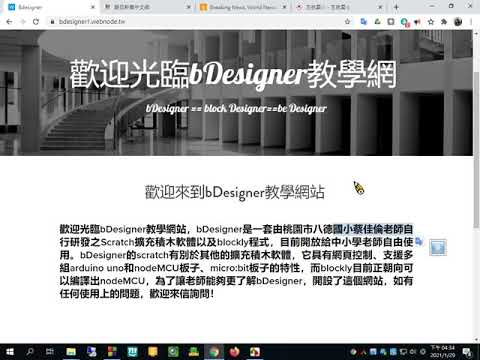Bookmark this page with the star icon

pos(348,22)
